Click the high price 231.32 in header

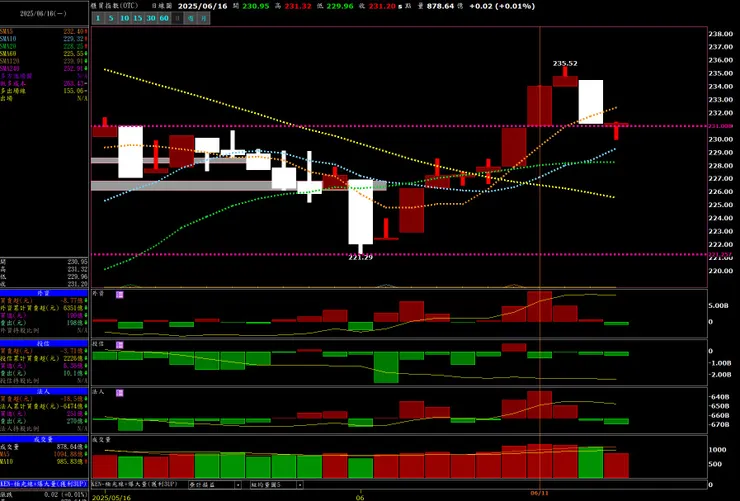point(298,6)
